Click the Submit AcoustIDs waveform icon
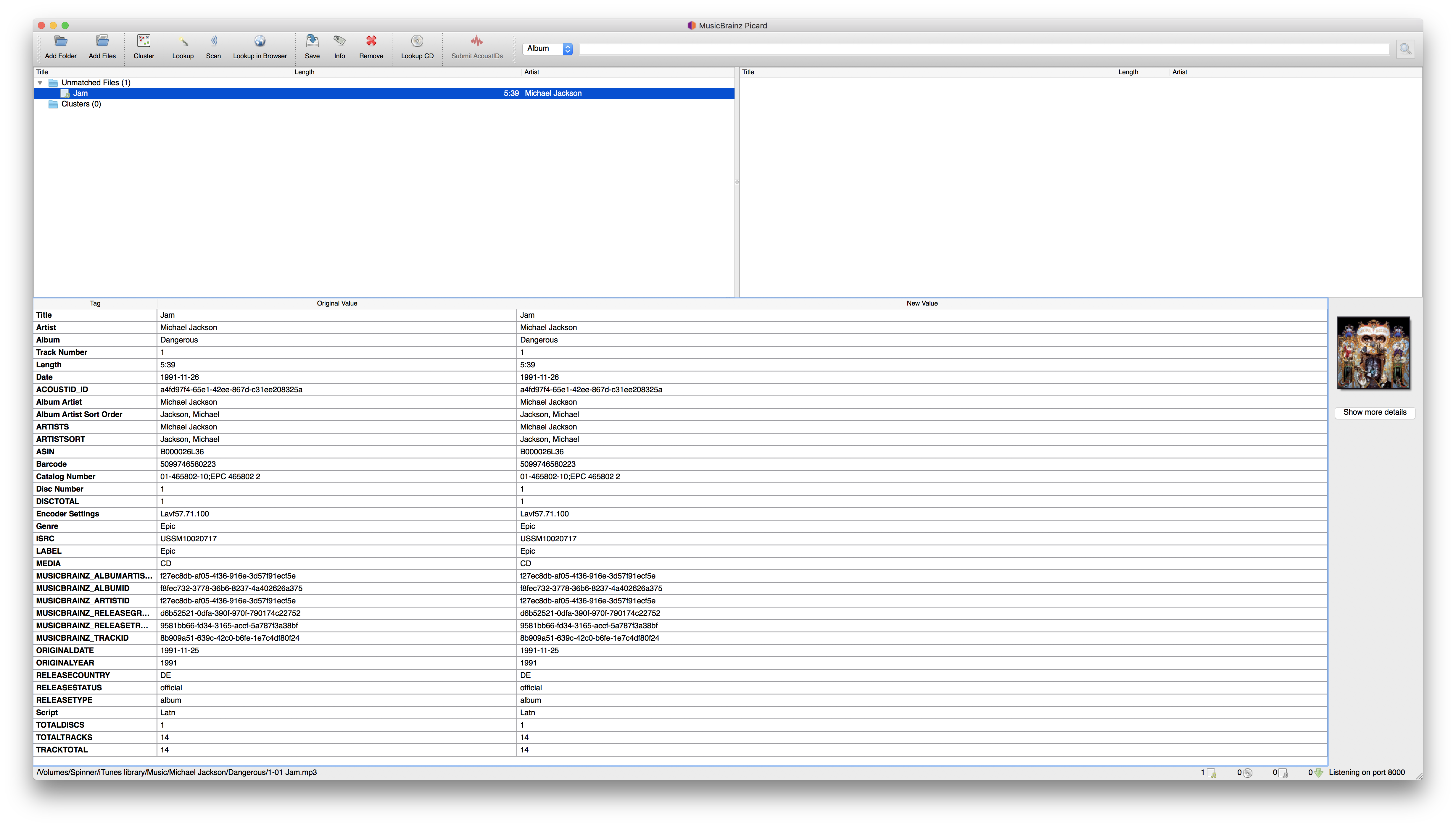The image size is (1456, 827). (x=477, y=41)
